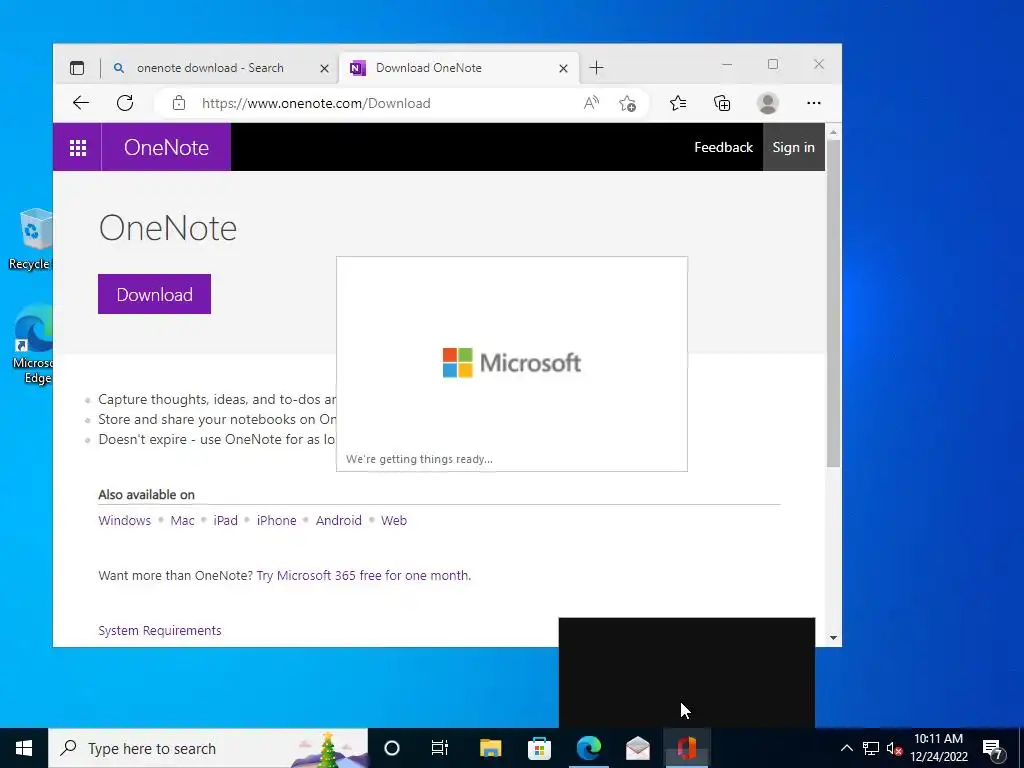
Task: Click the purple Download button
Action: tap(154, 295)
